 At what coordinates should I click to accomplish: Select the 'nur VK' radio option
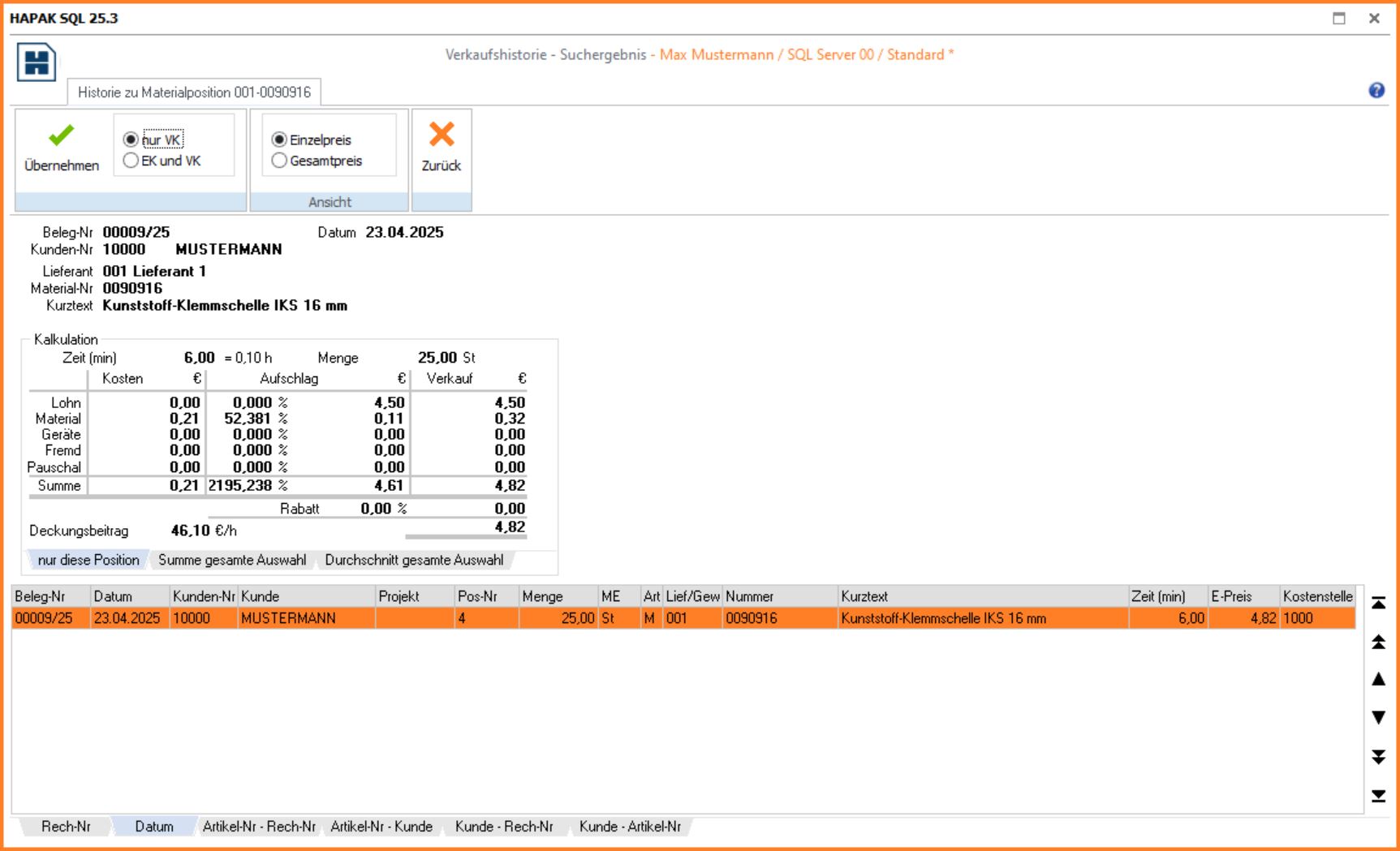pos(131,140)
